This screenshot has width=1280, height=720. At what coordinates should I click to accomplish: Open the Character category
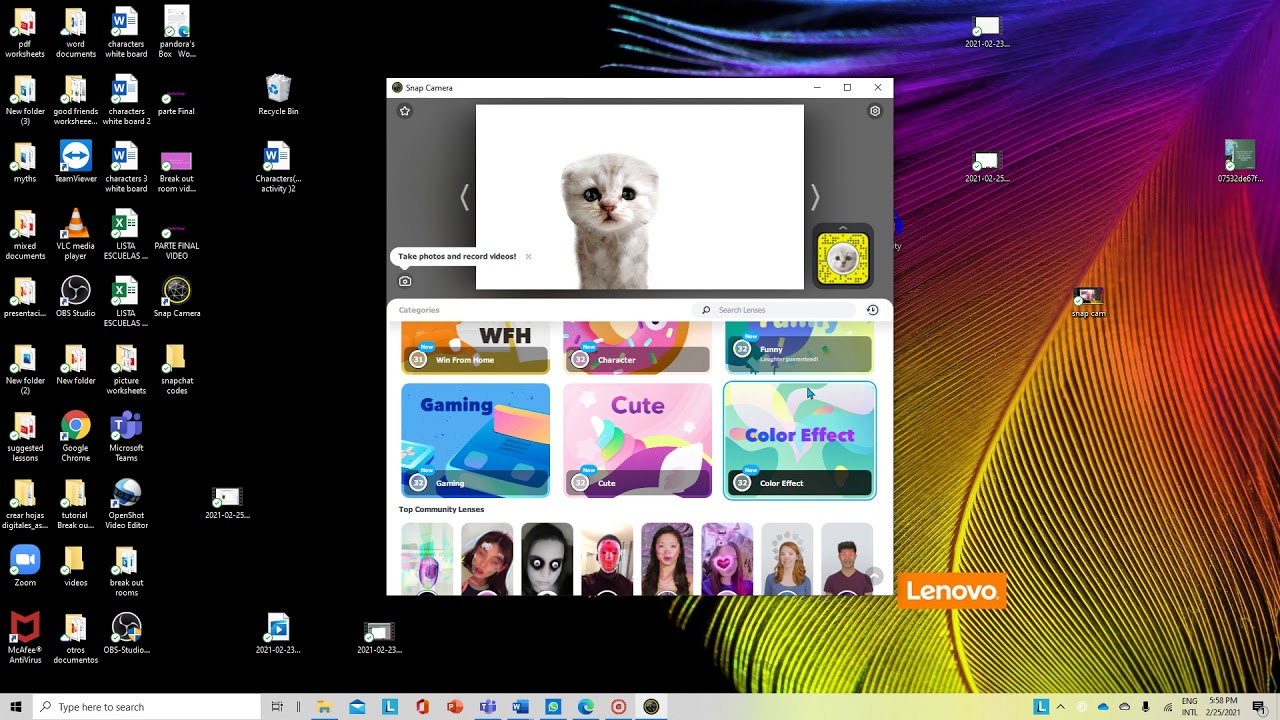coord(637,348)
